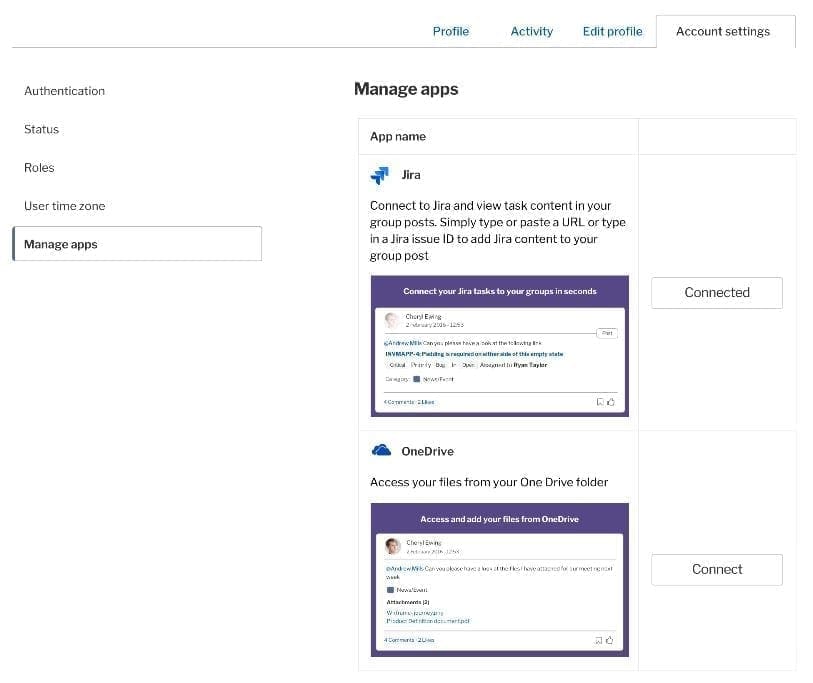Switch to the Activity tab
The image size is (813, 683).
point(531,32)
